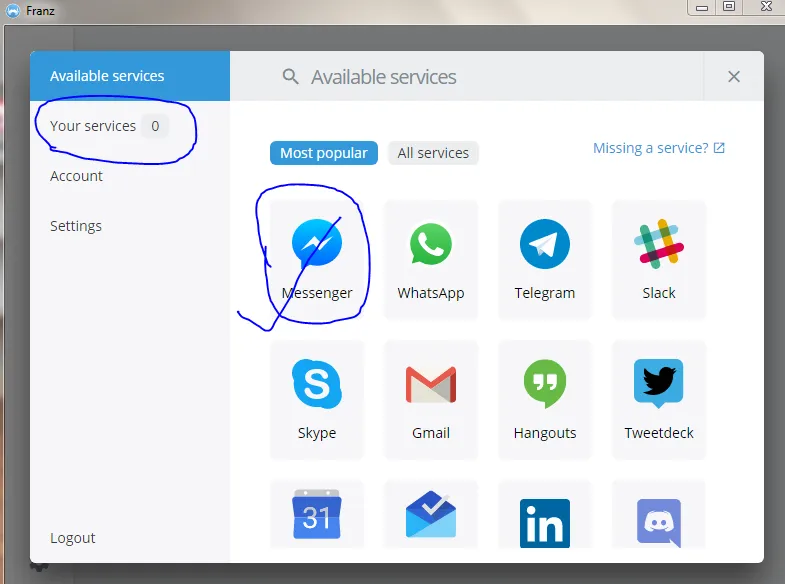This screenshot has height=584, width=785.
Task: Click the search magnifier icon
Action: click(290, 77)
